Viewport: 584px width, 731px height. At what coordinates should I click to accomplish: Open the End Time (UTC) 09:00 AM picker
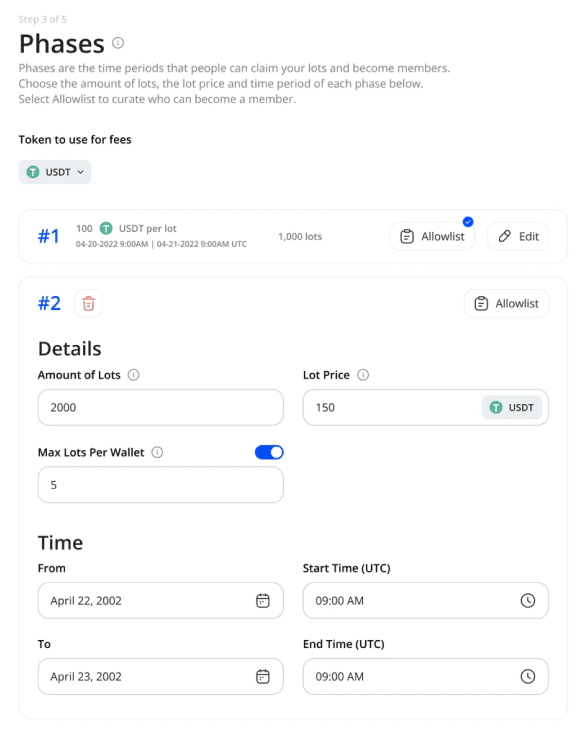pos(426,676)
